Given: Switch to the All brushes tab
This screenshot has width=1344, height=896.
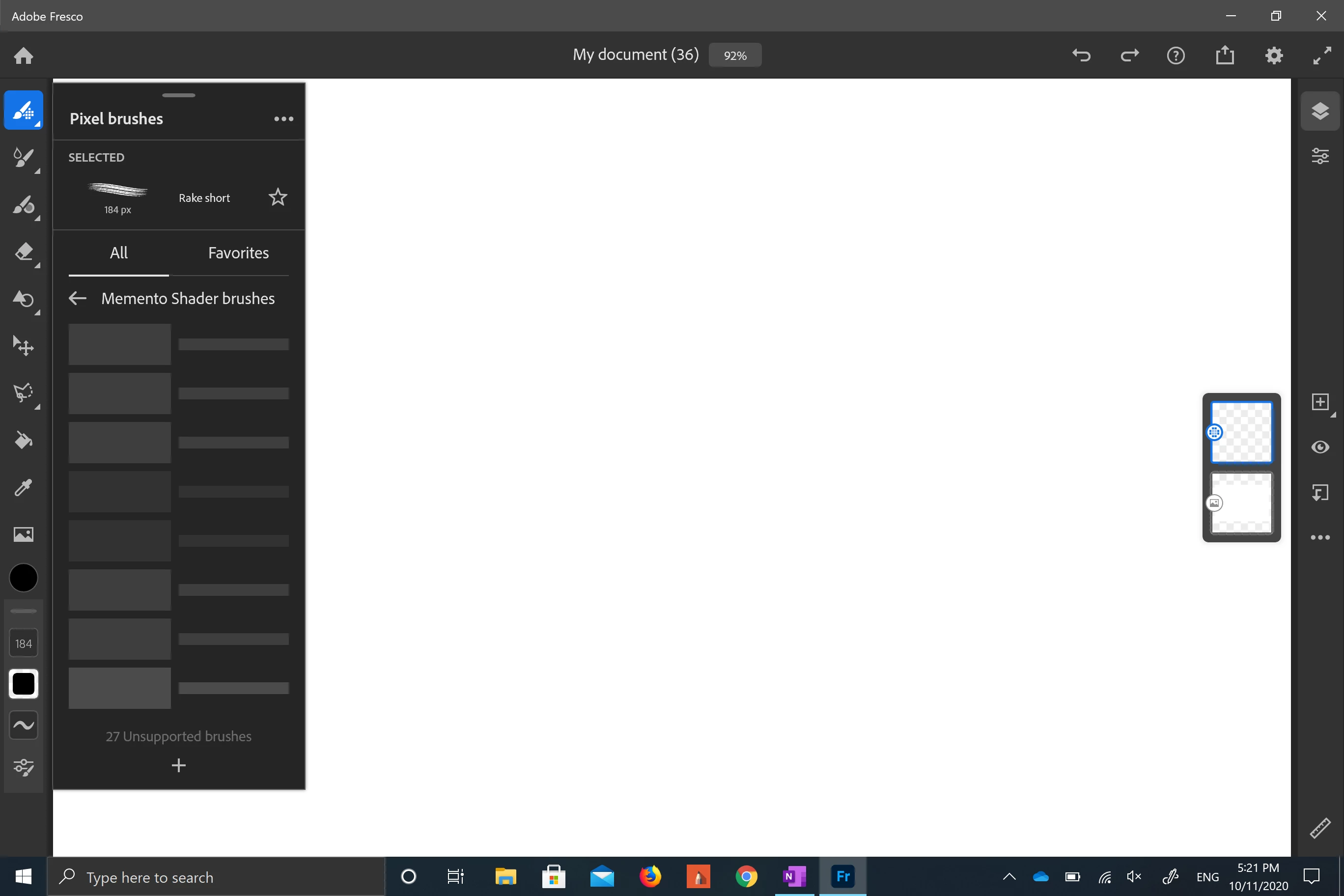Looking at the screenshot, I should click(x=118, y=252).
